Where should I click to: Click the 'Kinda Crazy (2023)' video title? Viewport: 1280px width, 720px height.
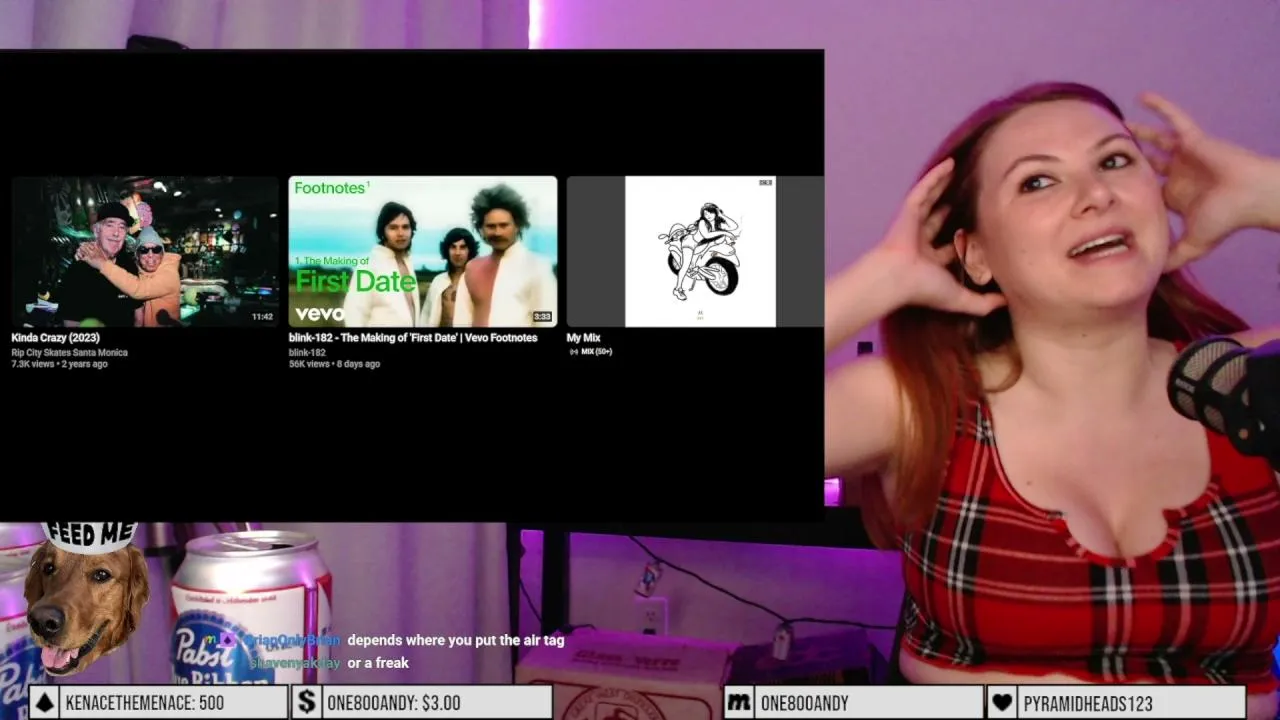pyautogui.click(x=56, y=338)
